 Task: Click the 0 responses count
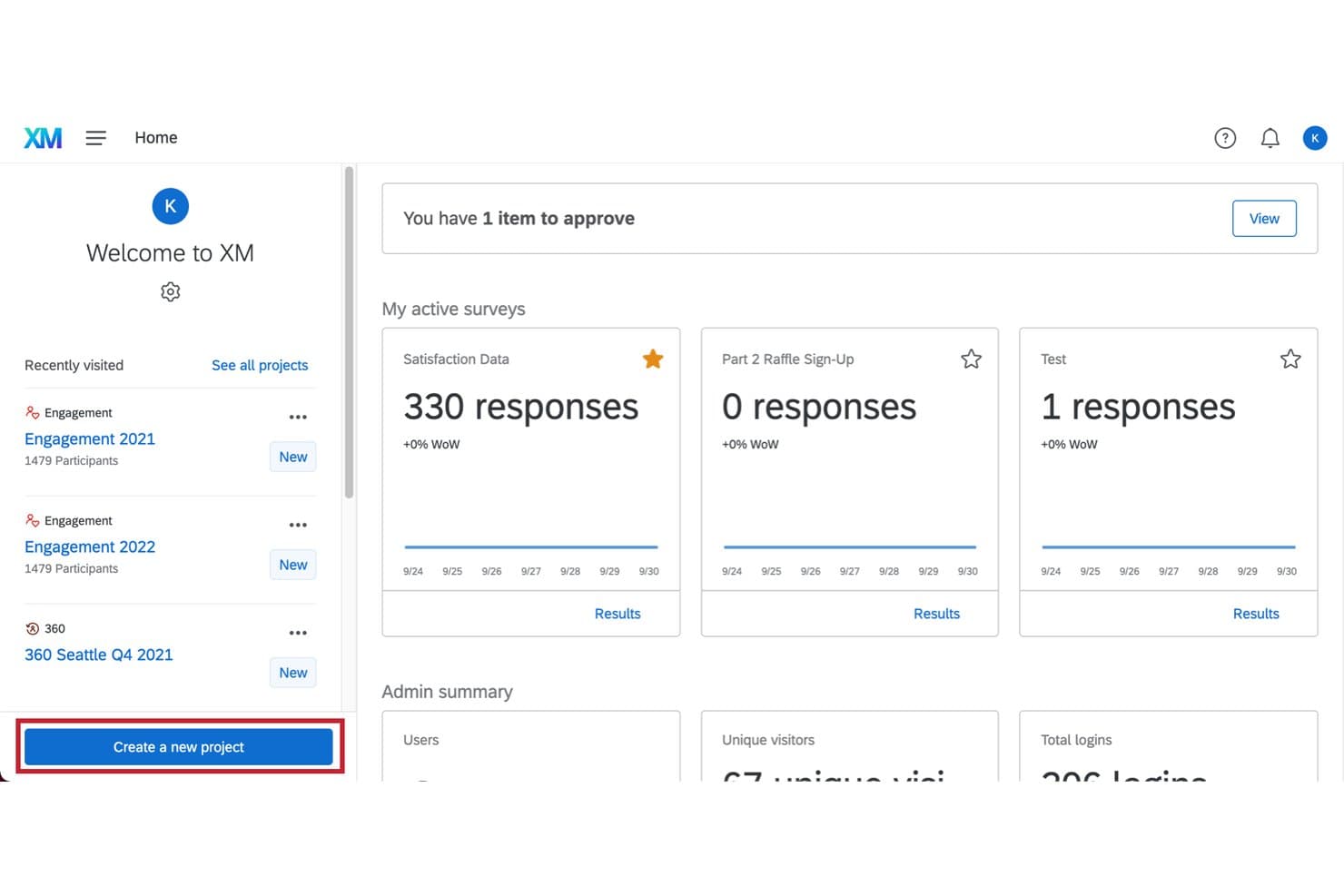click(x=819, y=407)
